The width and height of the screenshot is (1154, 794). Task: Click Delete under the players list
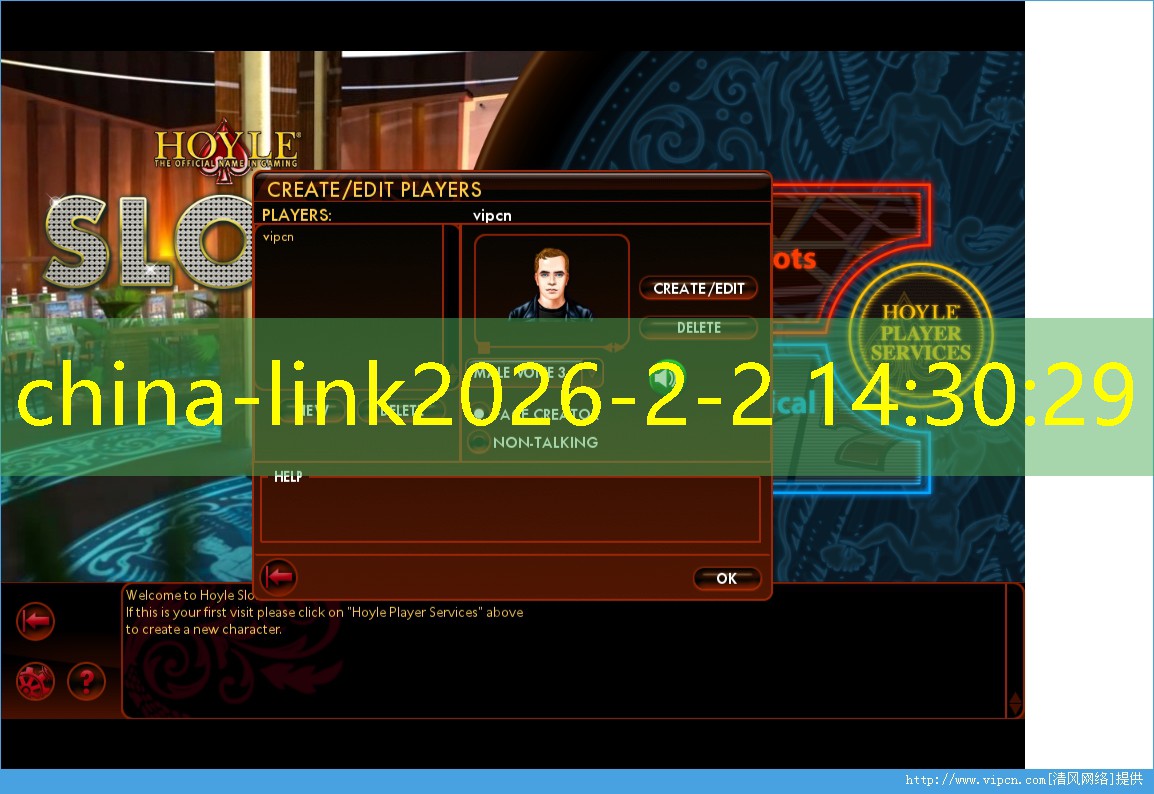click(x=399, y=410)
